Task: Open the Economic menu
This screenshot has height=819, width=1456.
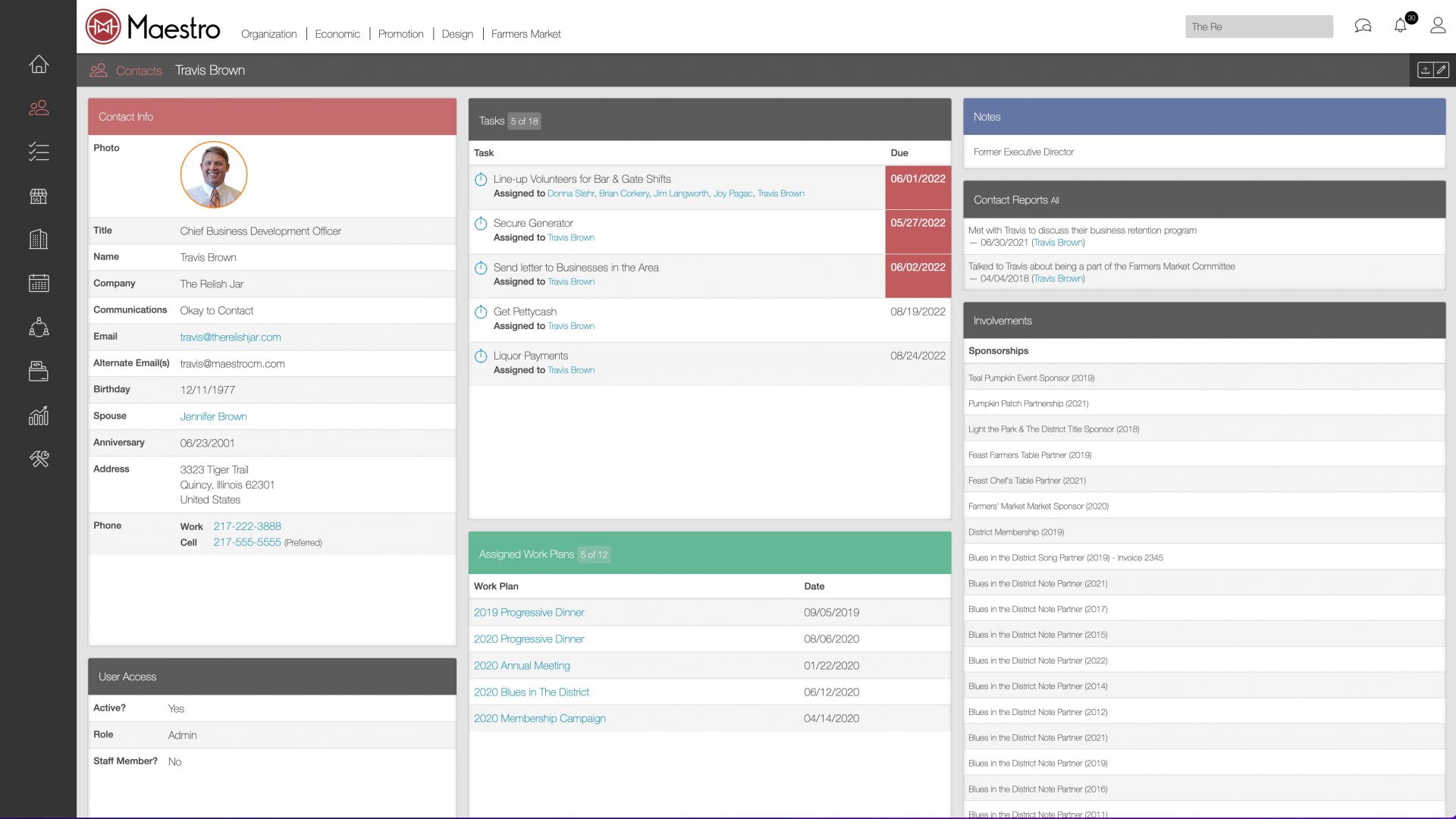Action: pyautogui.click(x=337, y=34)
